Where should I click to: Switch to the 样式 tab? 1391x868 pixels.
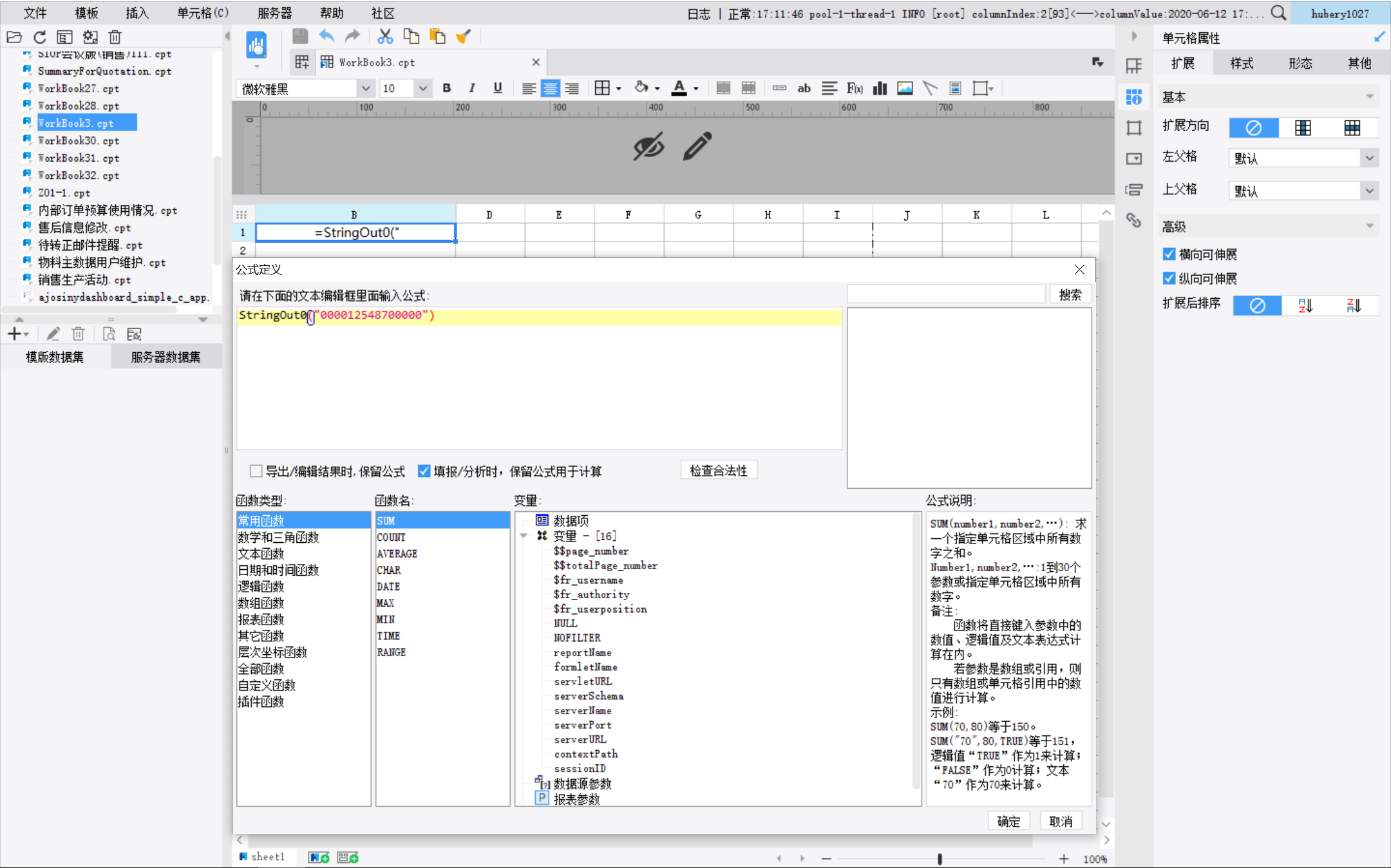pyautogui.click(x=1241, y=63)
